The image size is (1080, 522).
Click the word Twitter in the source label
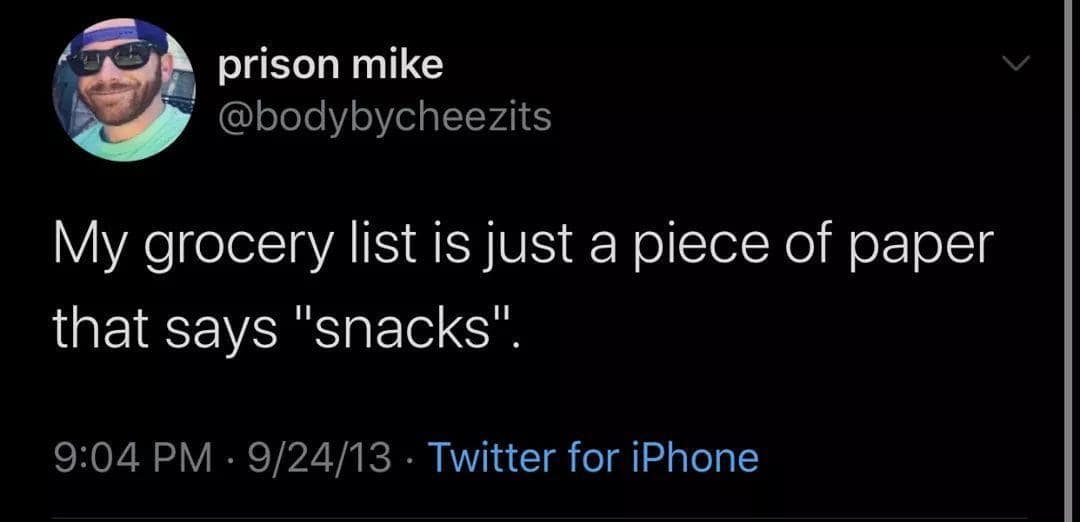click(492, 458)
